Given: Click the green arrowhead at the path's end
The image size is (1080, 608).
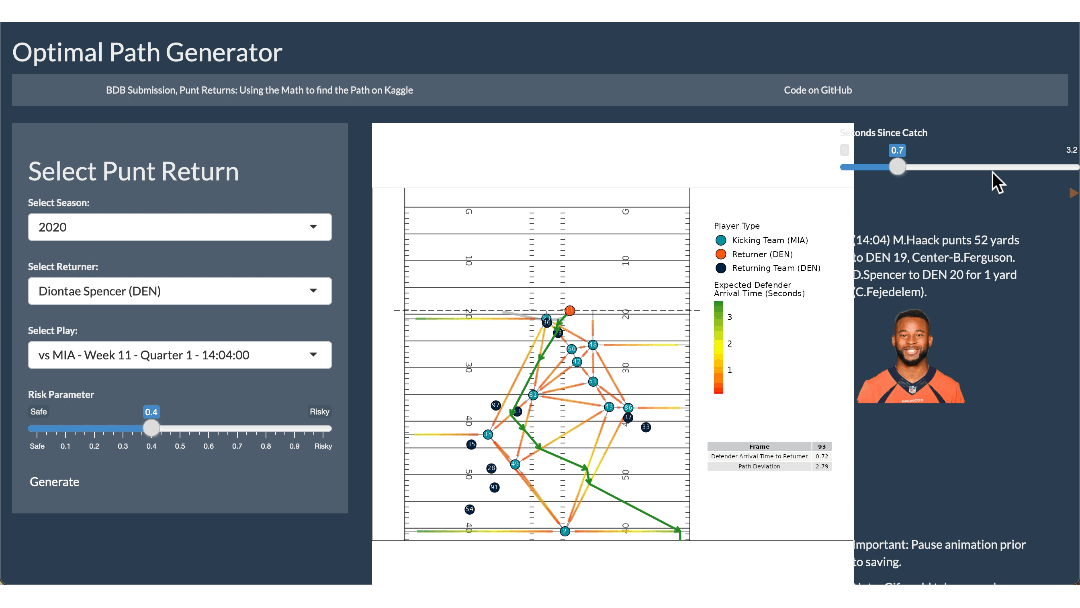Looking at the screenshot, I should pos(679,530).
